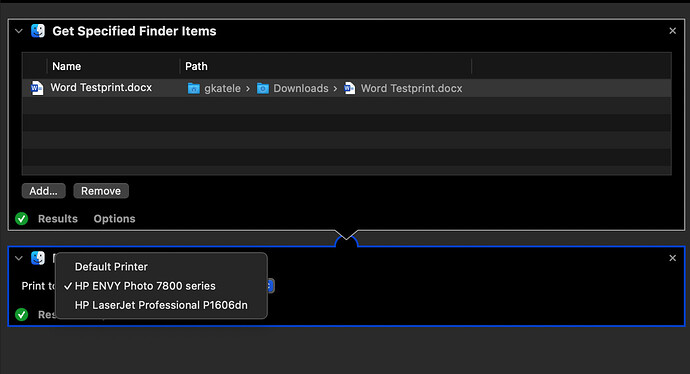Click Finder icon of Get Specified Finder Items
This screenshot has width=690, height=374.
38,31
